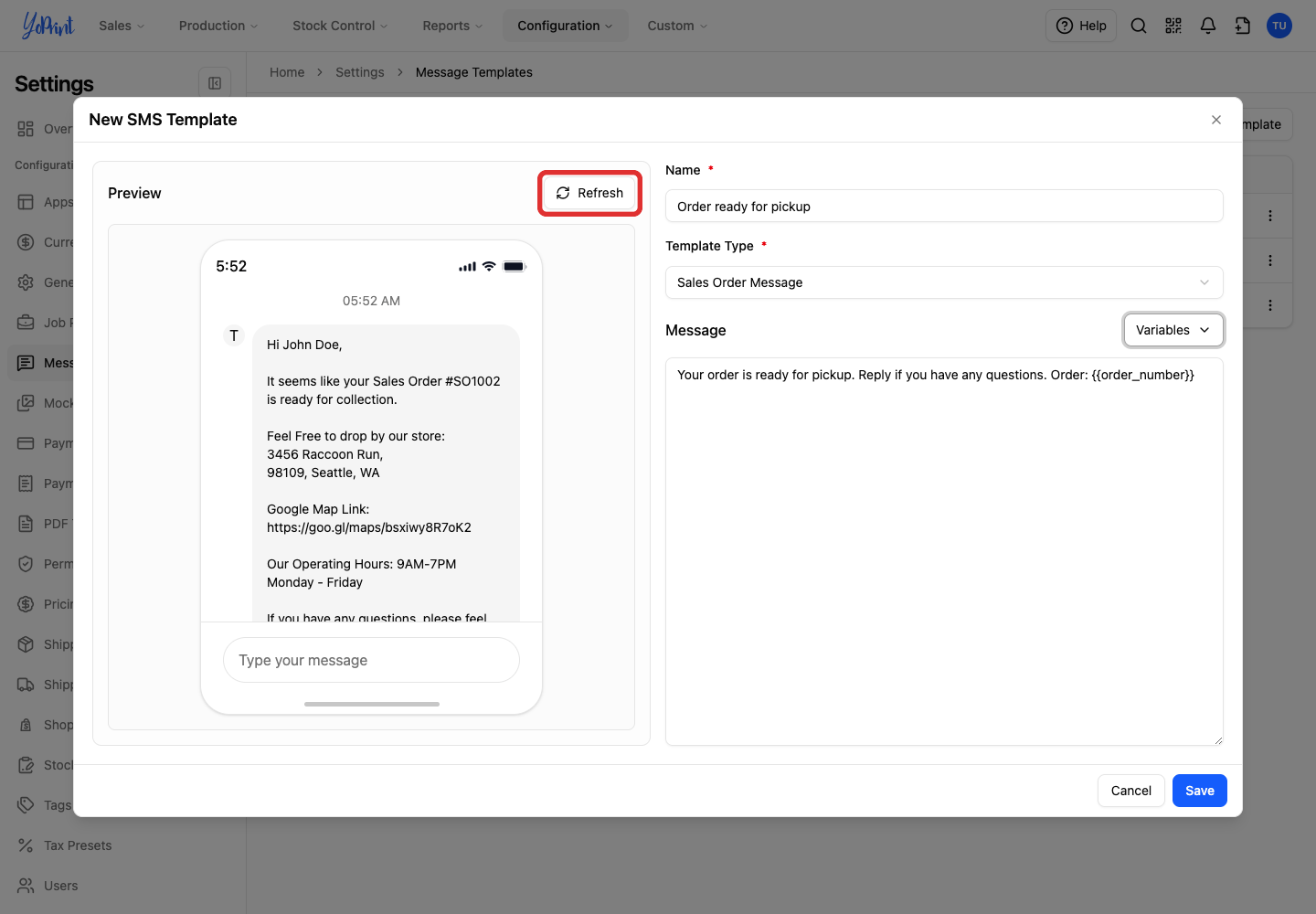Open the Users settings page
This screenshot has height=914, width=1316.
tap(60, 886)
